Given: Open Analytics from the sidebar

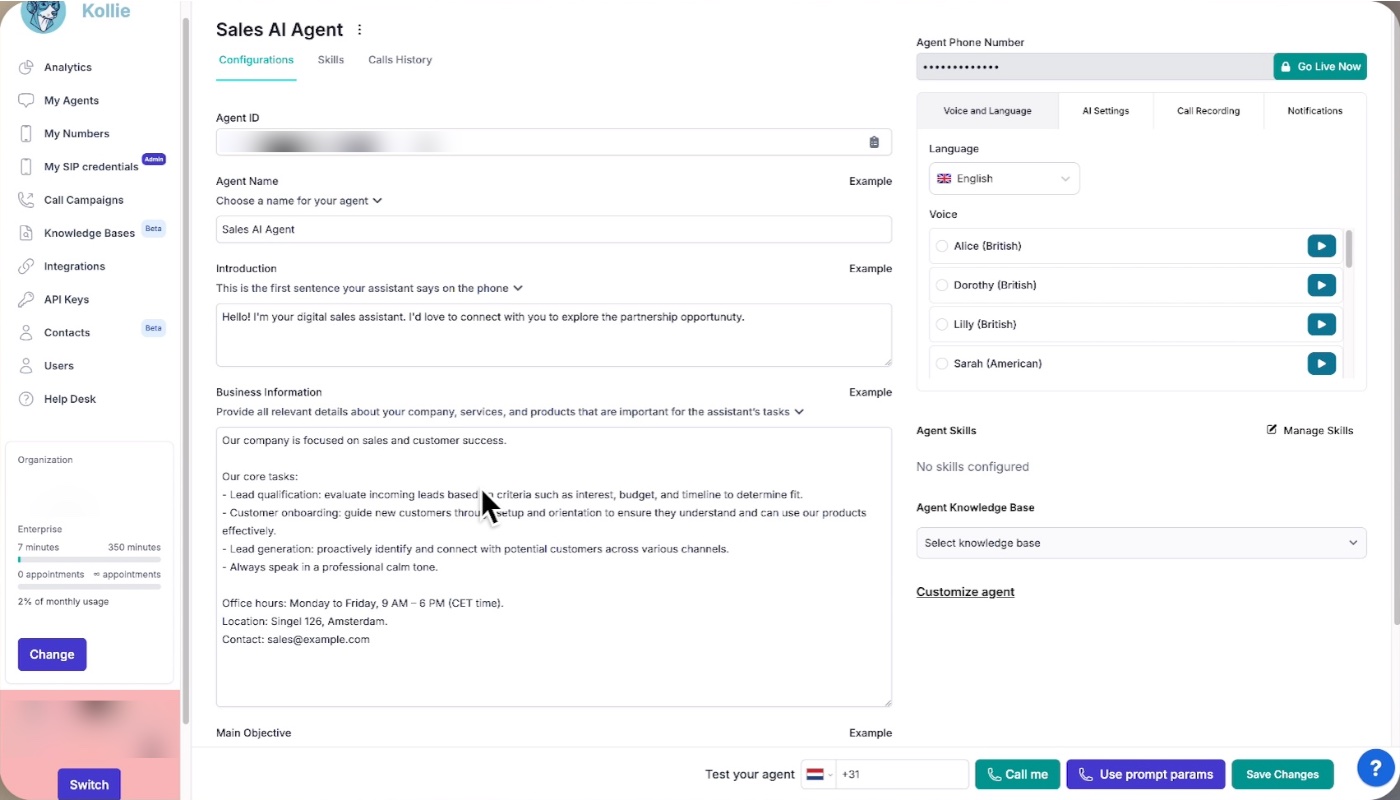Looking at the screenshot, I should pos(67,67).
